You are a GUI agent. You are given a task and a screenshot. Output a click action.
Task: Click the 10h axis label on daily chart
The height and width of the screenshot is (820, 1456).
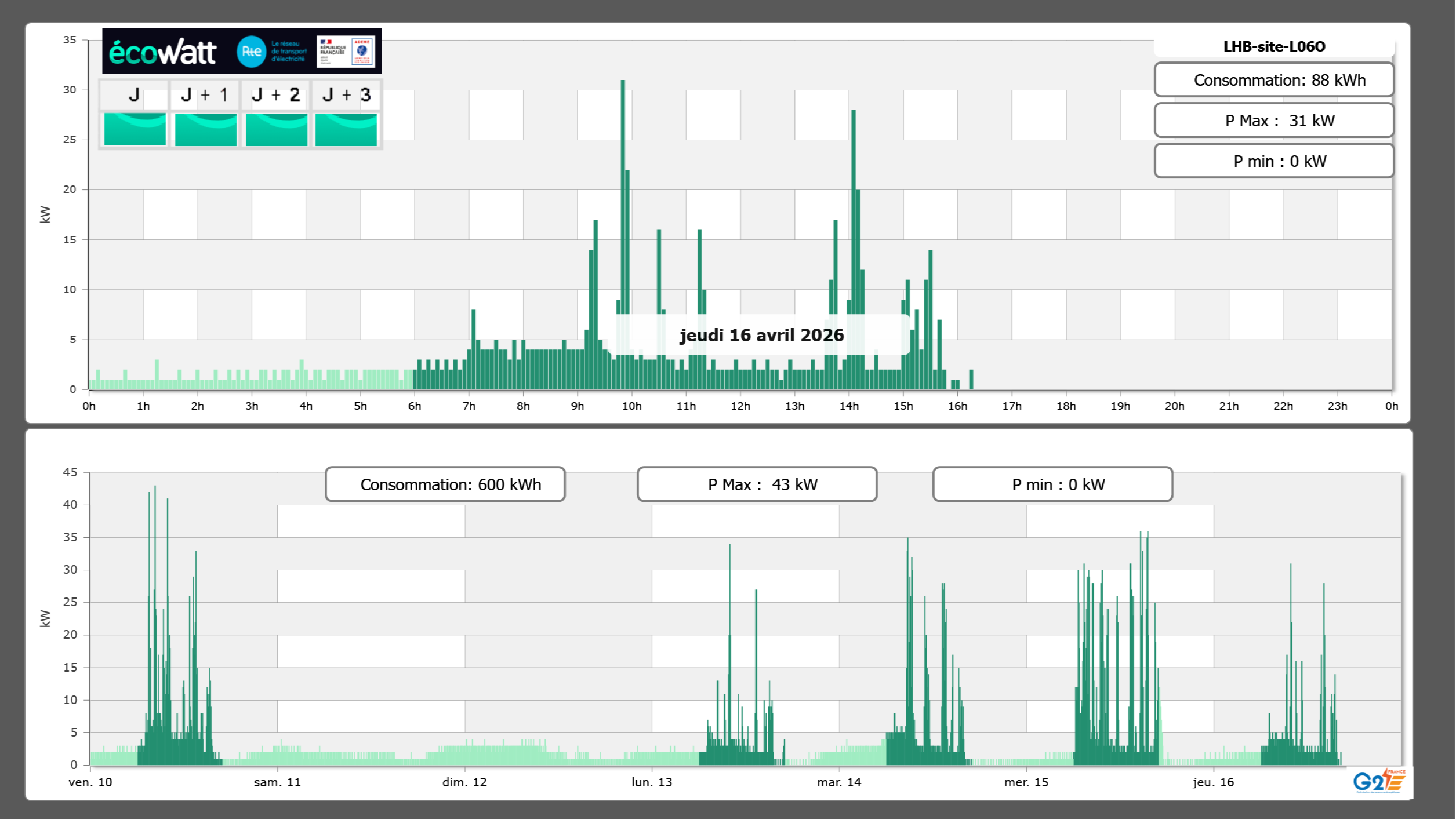tap(631, 406)
